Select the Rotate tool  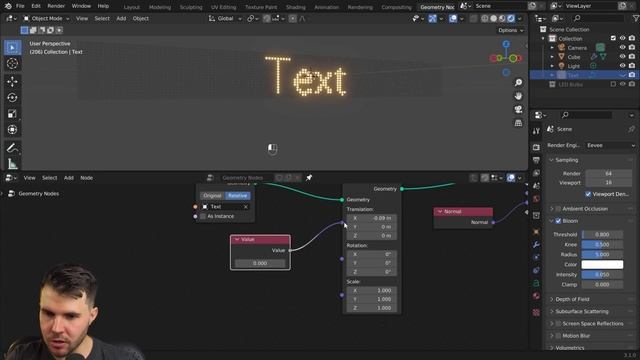(x=12, y=98)
